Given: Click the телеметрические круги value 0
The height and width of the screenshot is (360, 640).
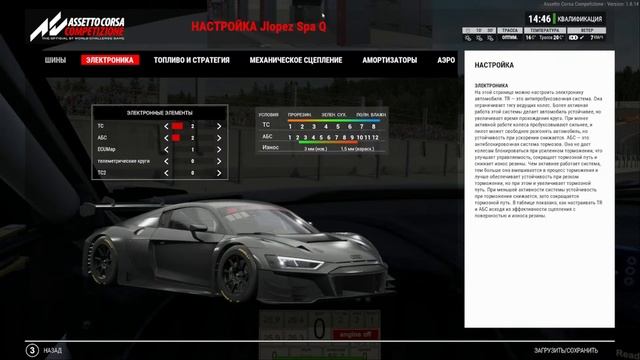Looking at the screenshot, I should [x=193, y=161].
